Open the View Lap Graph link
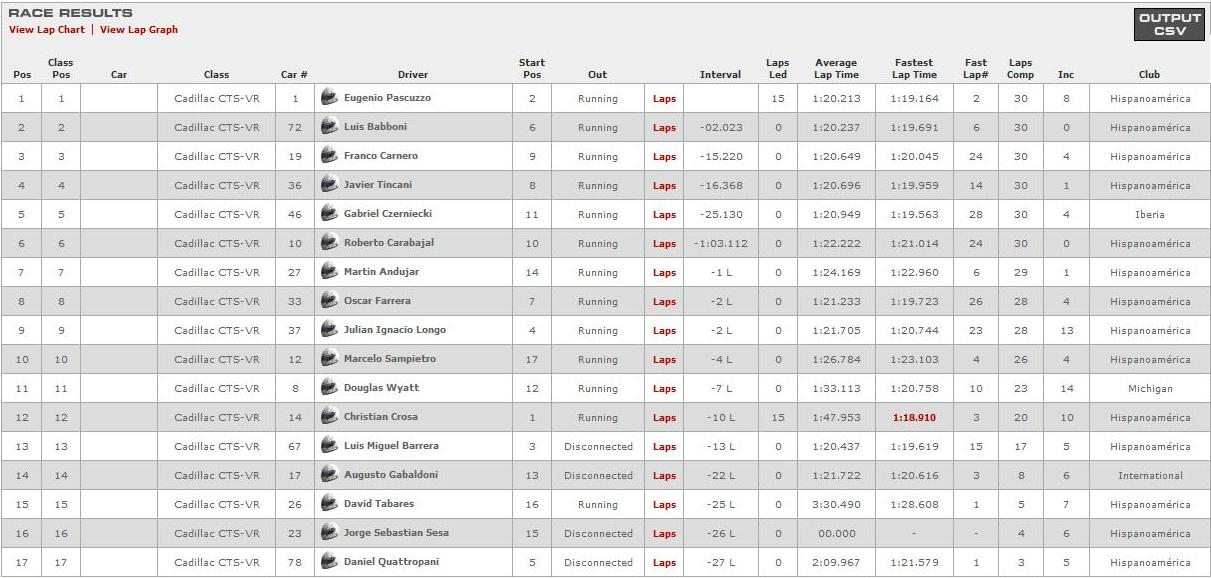This screenshot has height=578, width=1211. tap(139, 30)
